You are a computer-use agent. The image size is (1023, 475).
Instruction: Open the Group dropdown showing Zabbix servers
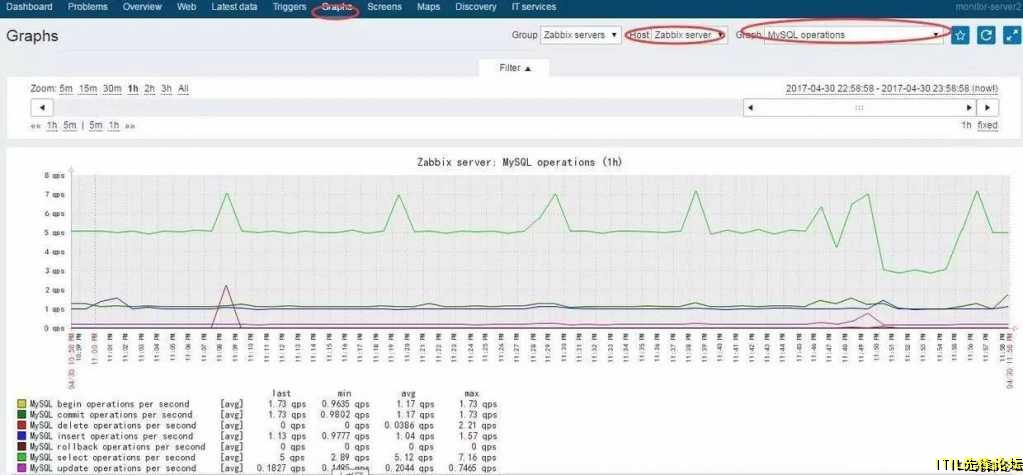pyautogui.click(x=580, y=35)
